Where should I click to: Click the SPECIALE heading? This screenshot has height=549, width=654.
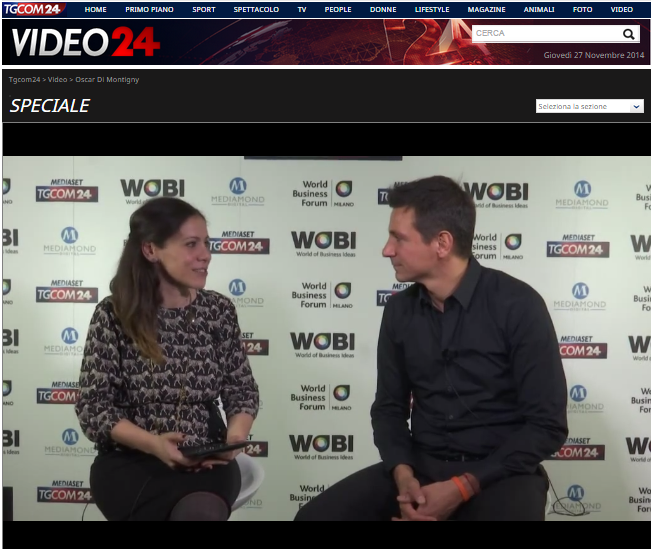(50, 106)
